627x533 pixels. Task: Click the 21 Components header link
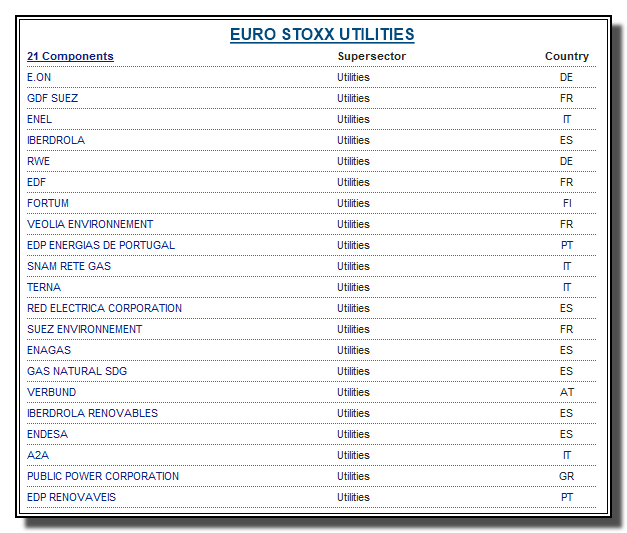(70, 56)
